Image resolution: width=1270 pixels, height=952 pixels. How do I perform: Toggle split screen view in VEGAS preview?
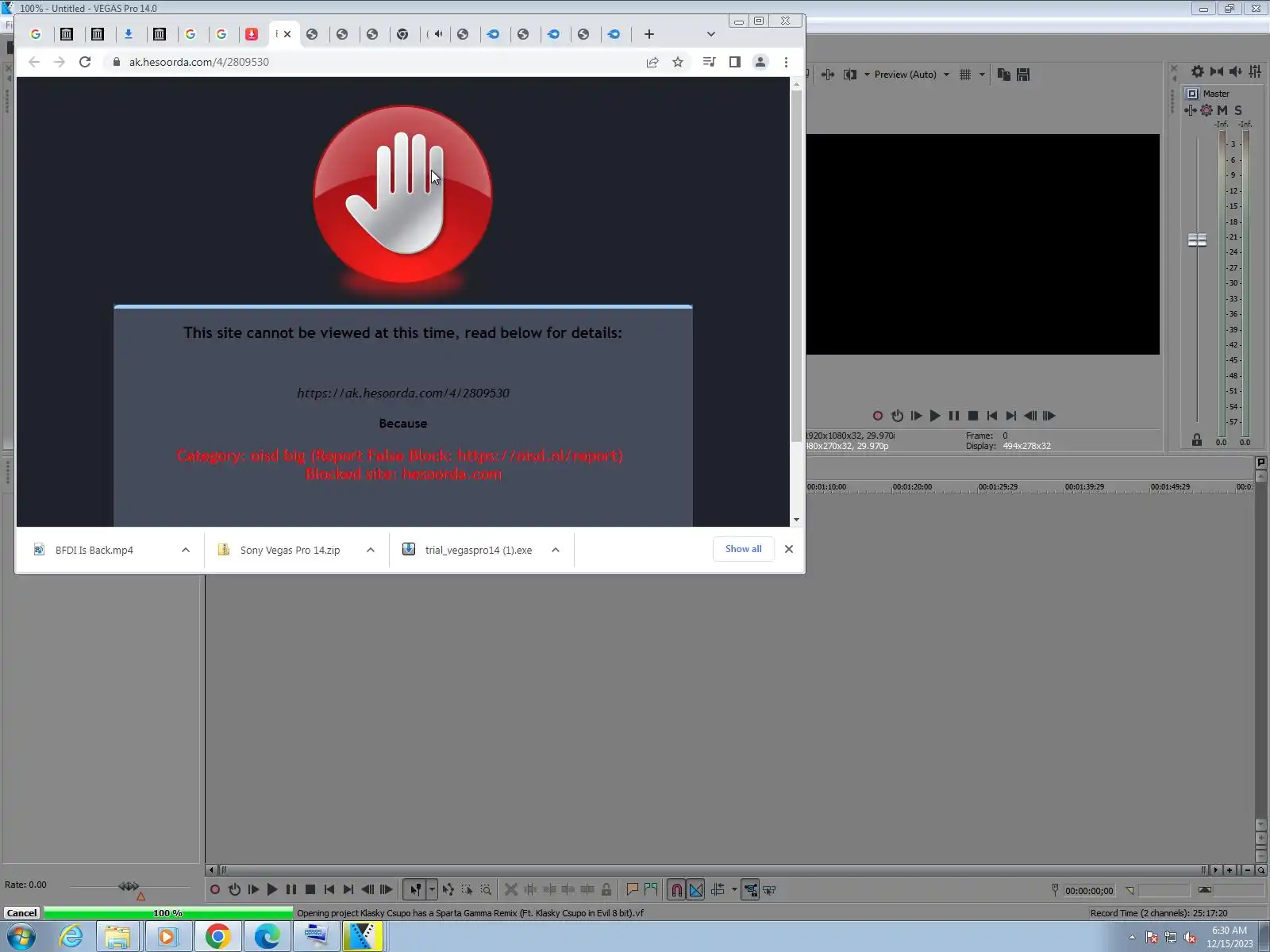(x=850, y=75)
